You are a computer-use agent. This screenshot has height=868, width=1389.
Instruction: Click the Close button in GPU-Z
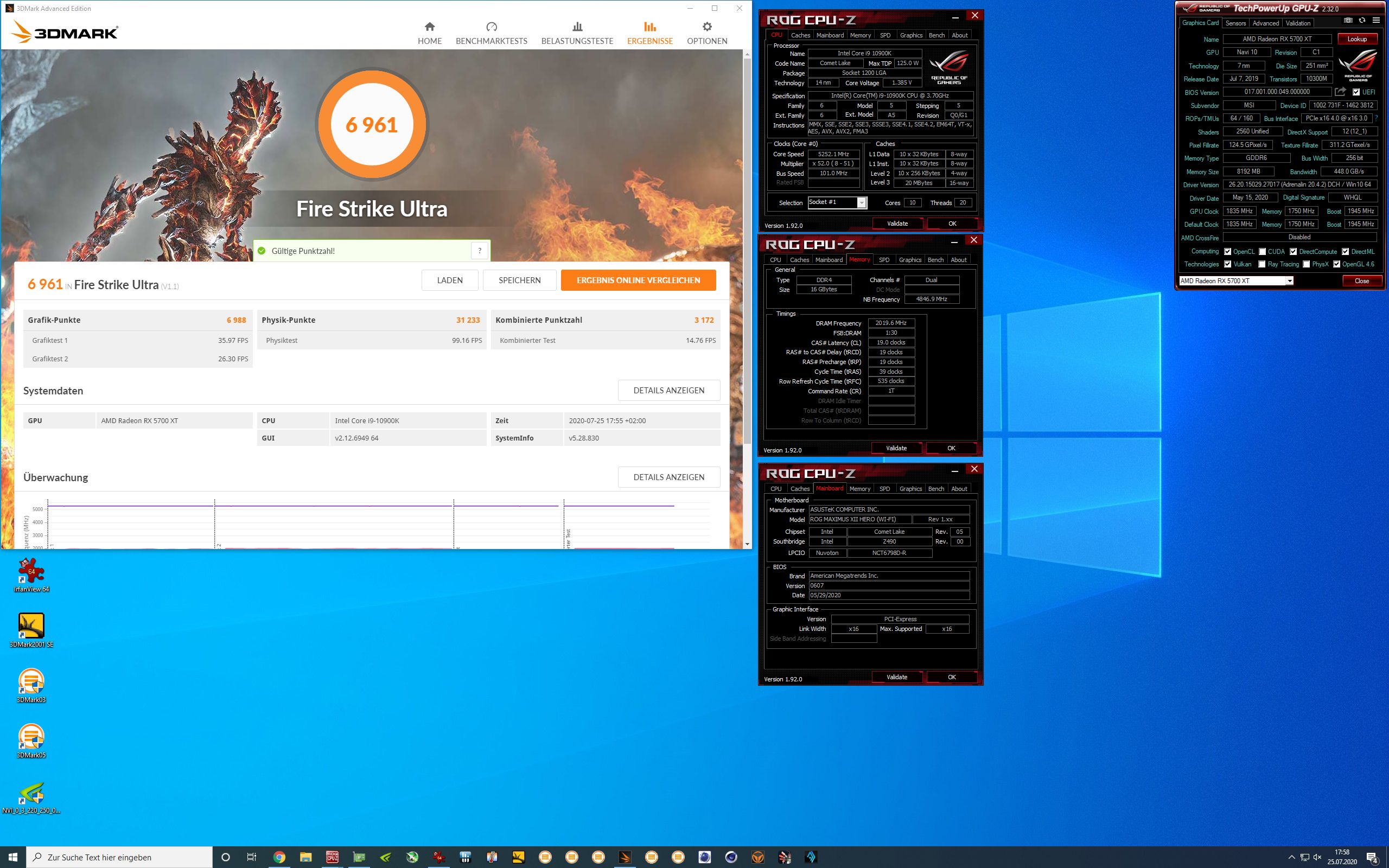[x=1361, y=280]
